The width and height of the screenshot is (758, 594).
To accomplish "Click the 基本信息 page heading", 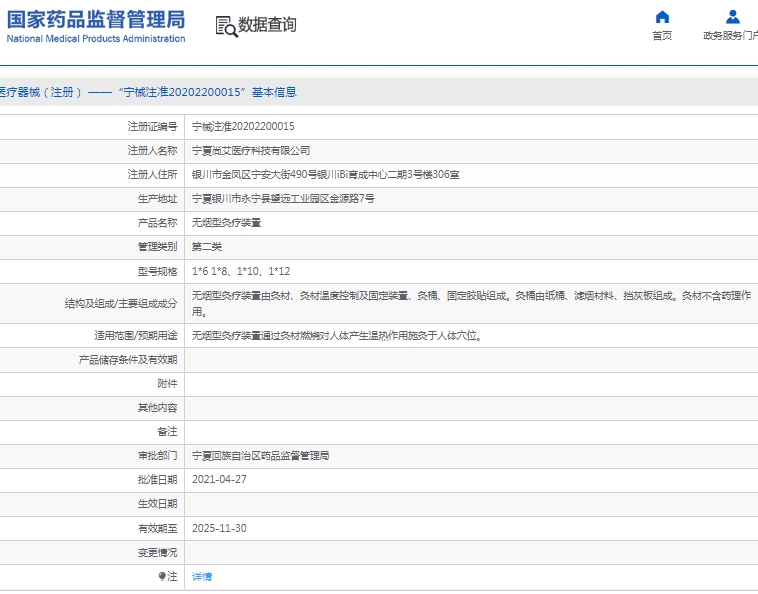I will pos(274,92).
